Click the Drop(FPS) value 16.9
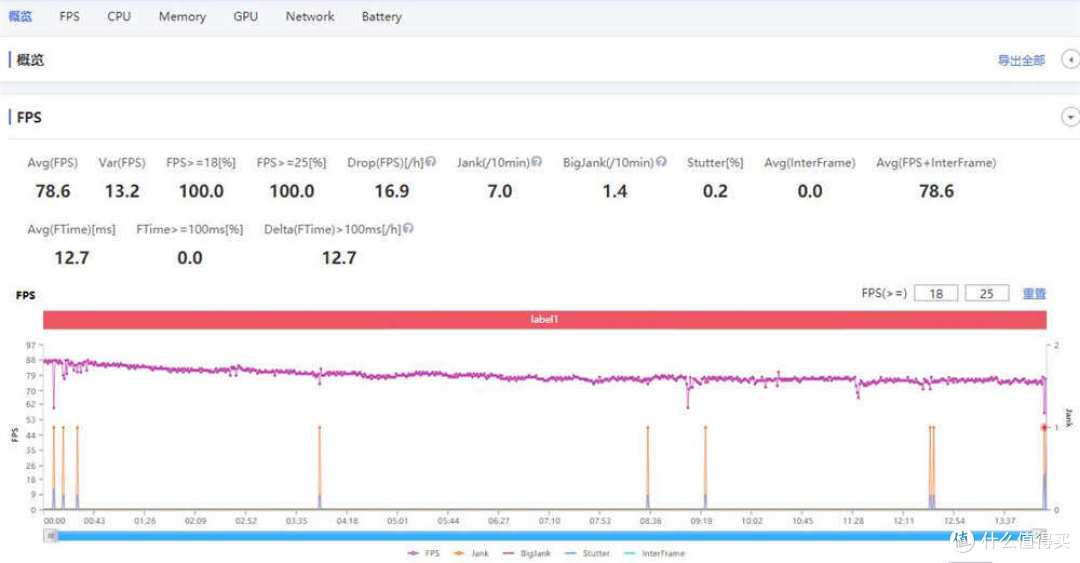 [x=391, y=191]
